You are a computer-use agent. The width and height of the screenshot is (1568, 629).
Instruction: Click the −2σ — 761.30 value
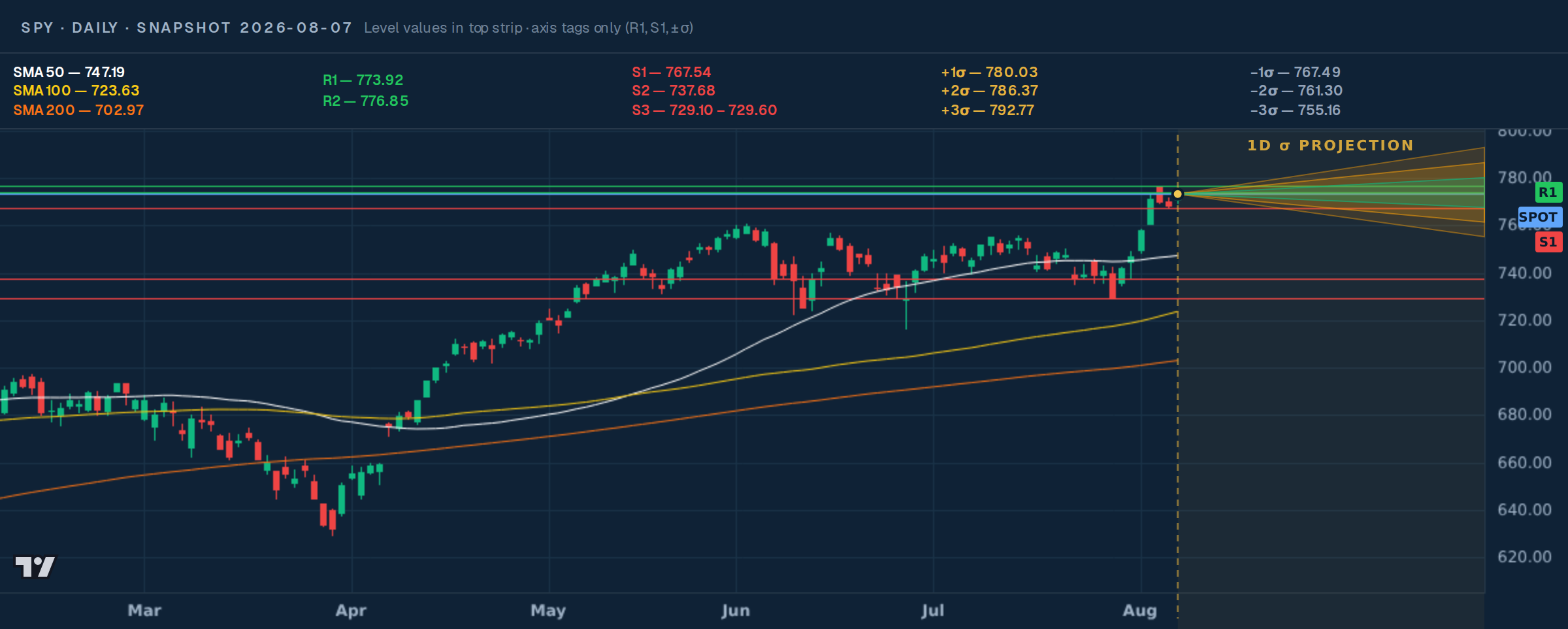pos(1296,90)
